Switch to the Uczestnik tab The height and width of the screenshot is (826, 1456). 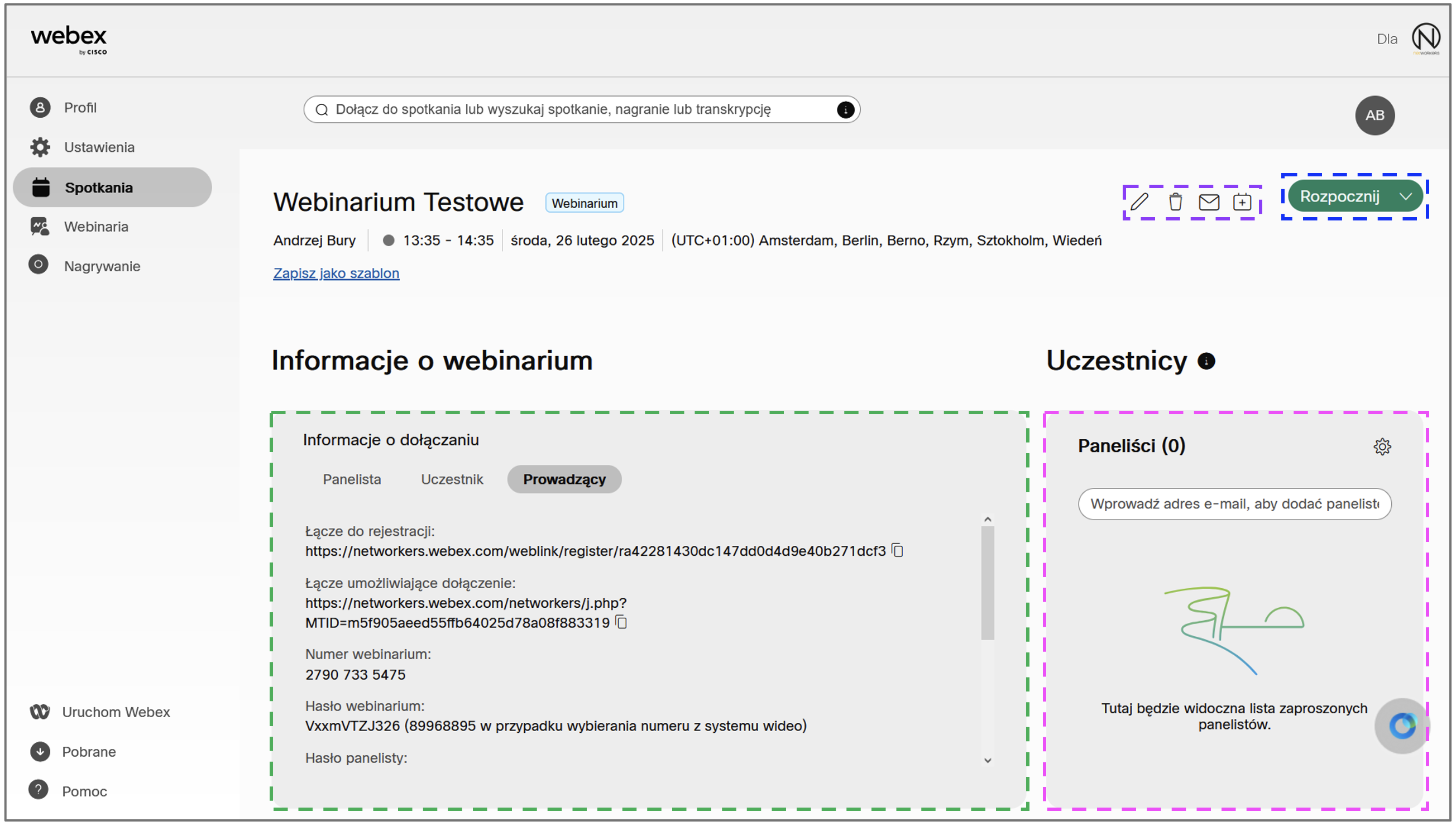pos(452,480)
